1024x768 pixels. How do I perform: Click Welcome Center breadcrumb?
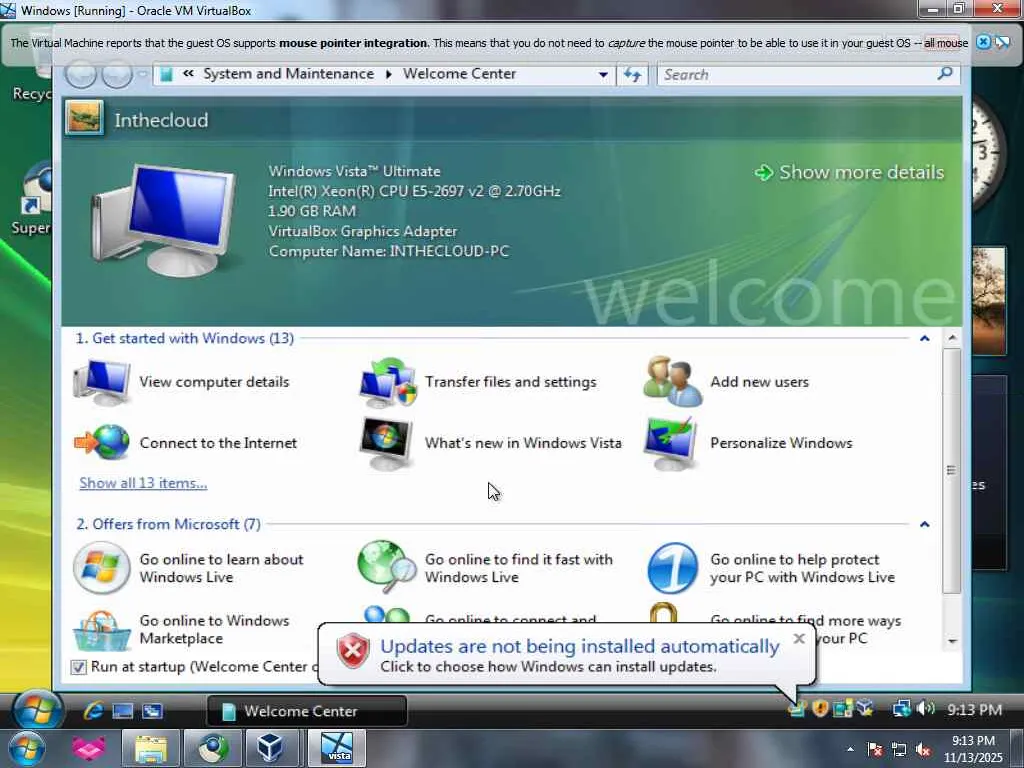(459, 74)
